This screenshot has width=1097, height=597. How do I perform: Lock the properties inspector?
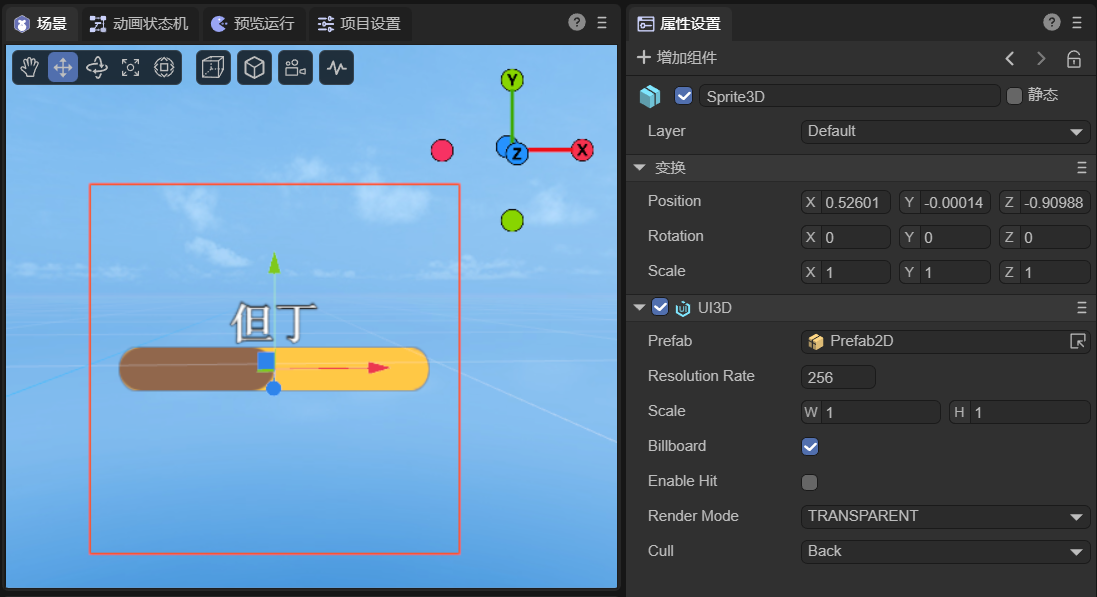(1074, 59)
